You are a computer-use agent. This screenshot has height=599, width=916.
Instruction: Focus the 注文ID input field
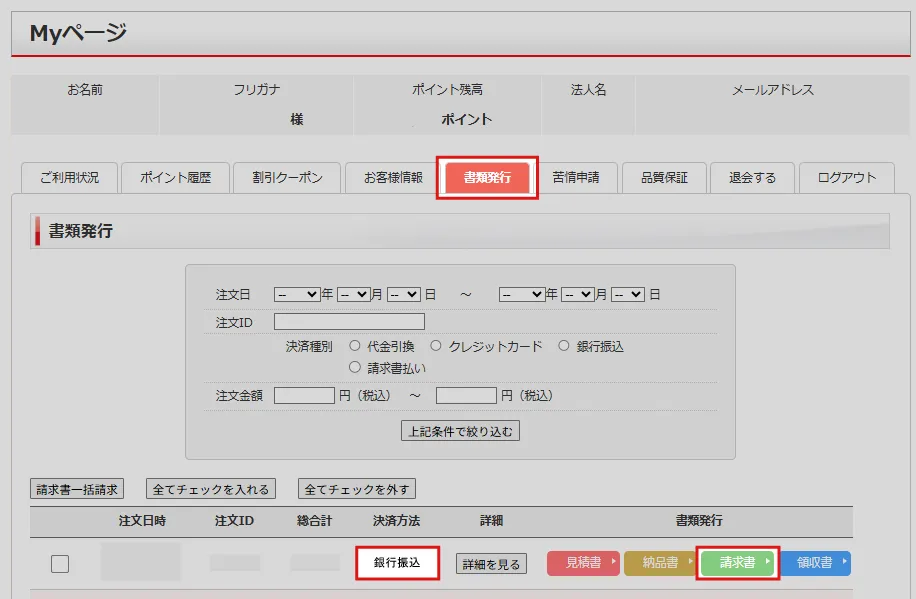(x=349, y=321)
